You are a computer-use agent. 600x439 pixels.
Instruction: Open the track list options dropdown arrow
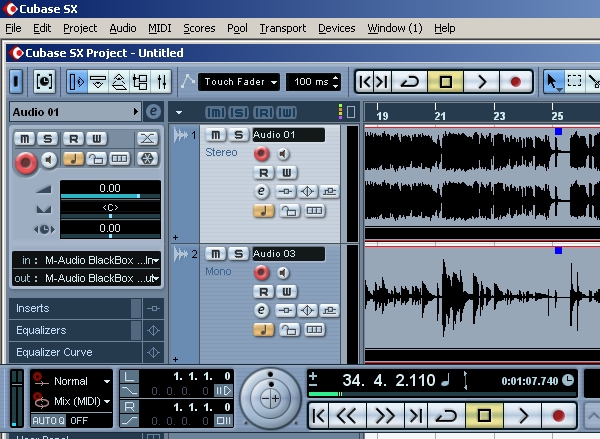[179, 113]
